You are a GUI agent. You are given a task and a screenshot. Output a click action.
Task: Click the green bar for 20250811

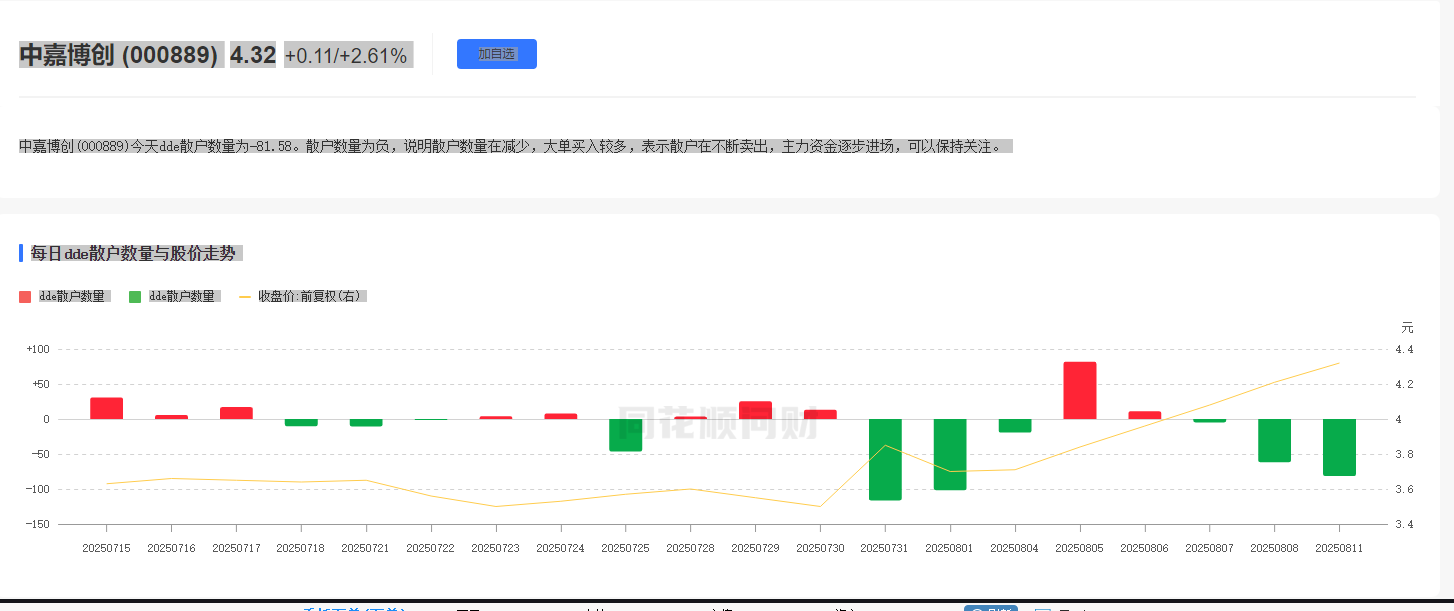point(1340,447)
